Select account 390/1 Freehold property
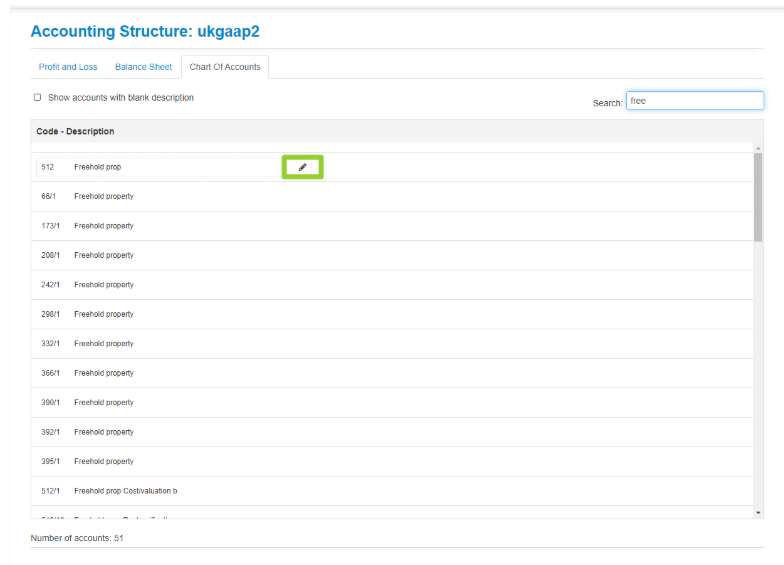Screen dimensions: 784x565 103,402
